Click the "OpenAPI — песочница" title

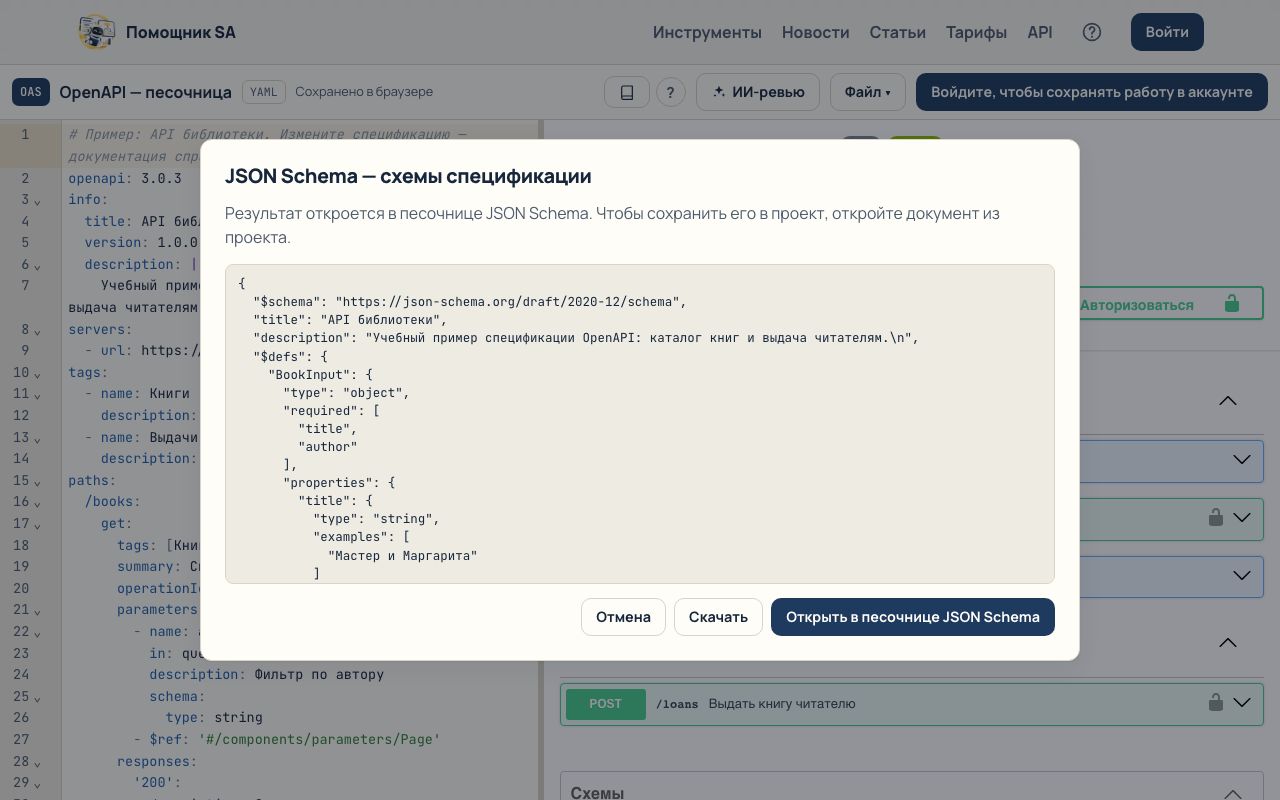pyautogui.click(x=145, y=92)
